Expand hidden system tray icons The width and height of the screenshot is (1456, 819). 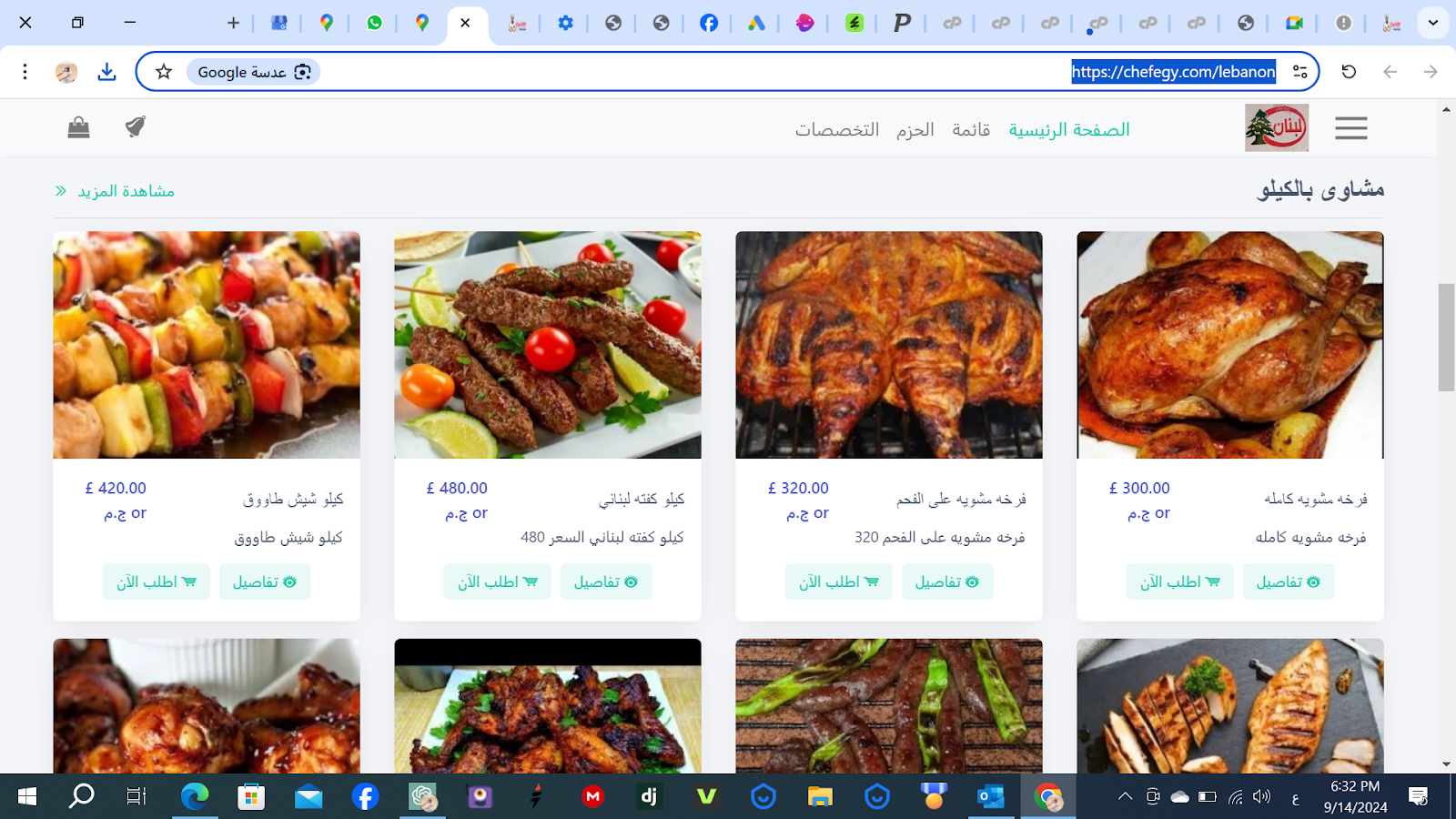tap(1124, 797)
